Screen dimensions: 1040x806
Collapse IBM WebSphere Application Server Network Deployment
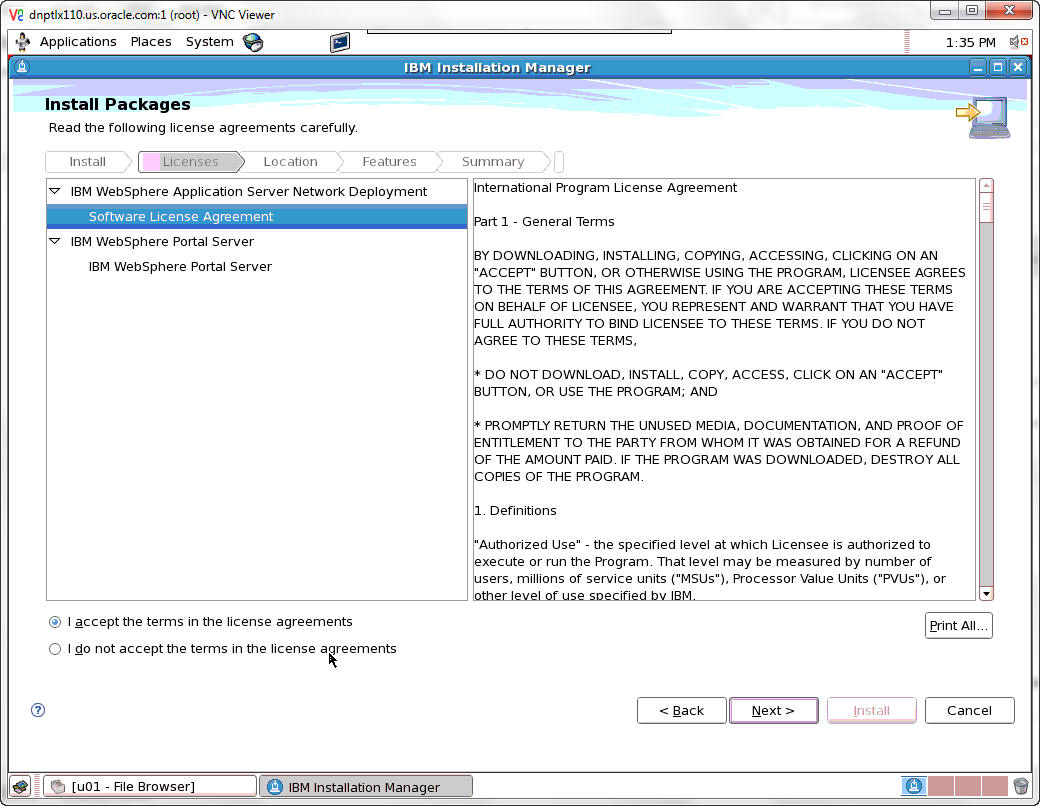click(55, 191)
